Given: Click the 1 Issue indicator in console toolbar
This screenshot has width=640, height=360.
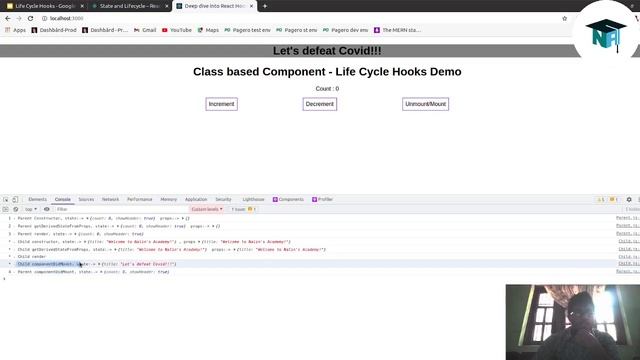Looking at the screenshot, I should [x=243, y=209].
